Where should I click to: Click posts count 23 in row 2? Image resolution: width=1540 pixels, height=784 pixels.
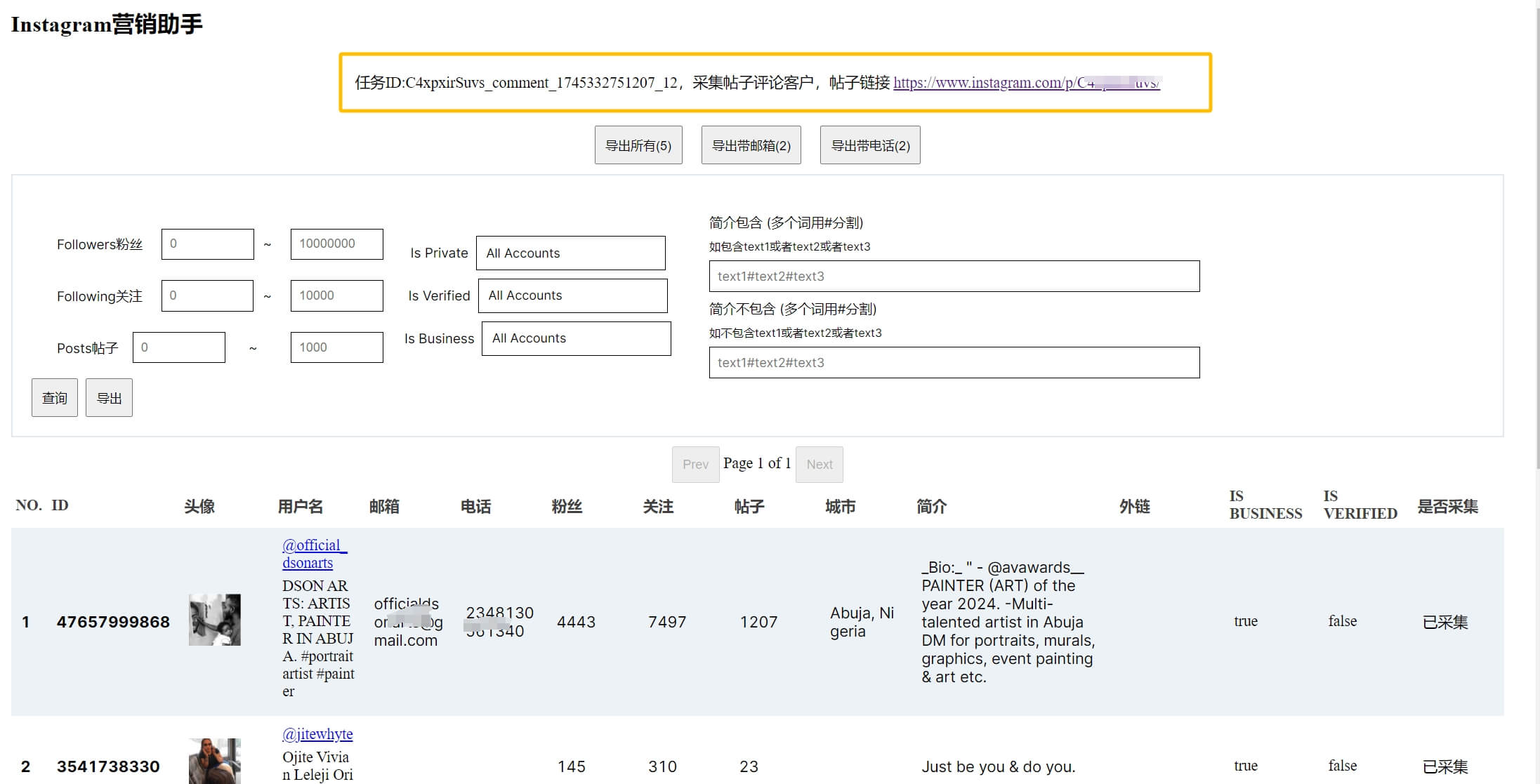[749, 766]
